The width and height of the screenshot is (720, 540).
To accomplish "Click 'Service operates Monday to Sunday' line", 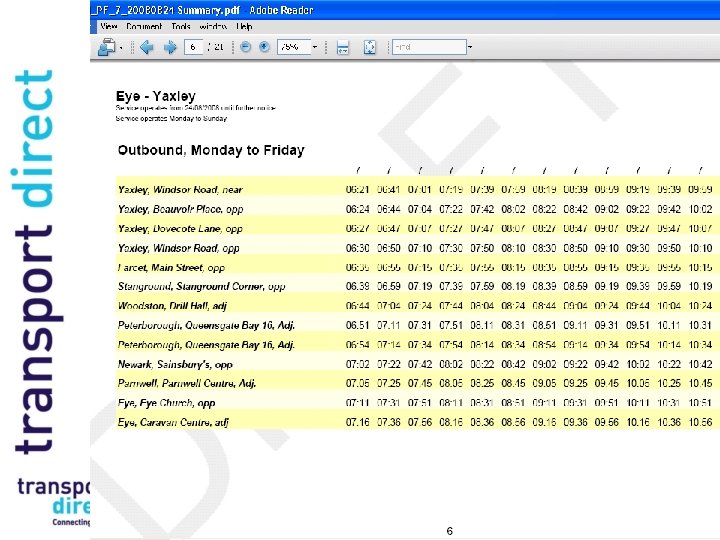I will pos(171,118).
